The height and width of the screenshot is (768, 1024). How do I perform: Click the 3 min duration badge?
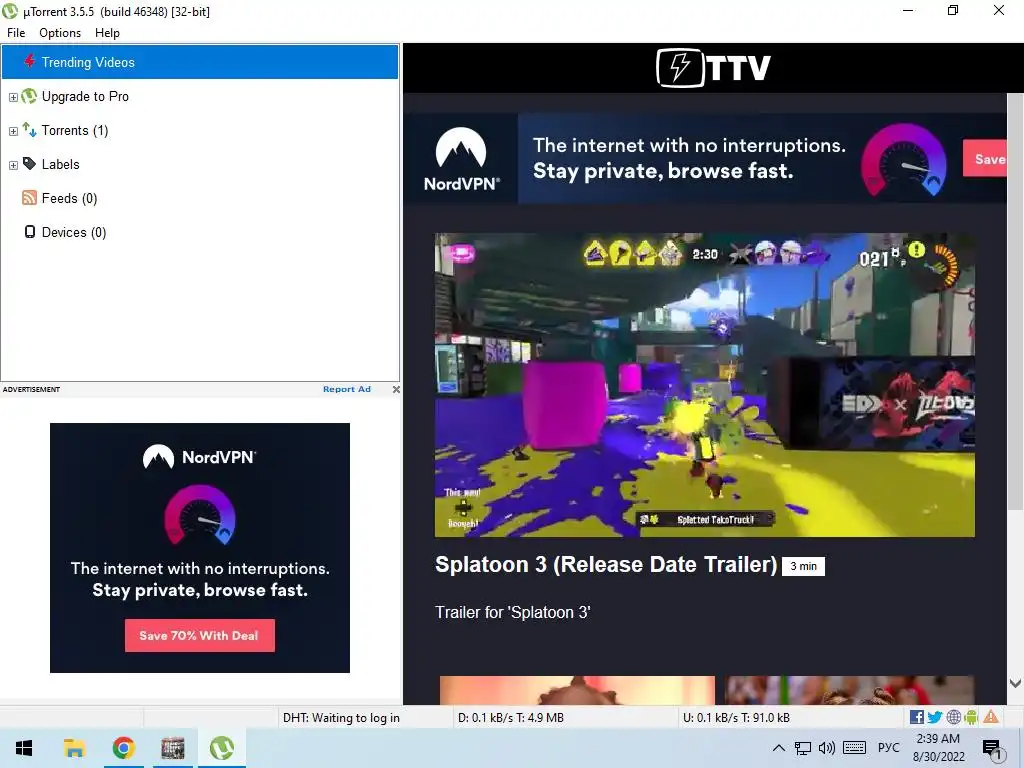pos(803,566)
